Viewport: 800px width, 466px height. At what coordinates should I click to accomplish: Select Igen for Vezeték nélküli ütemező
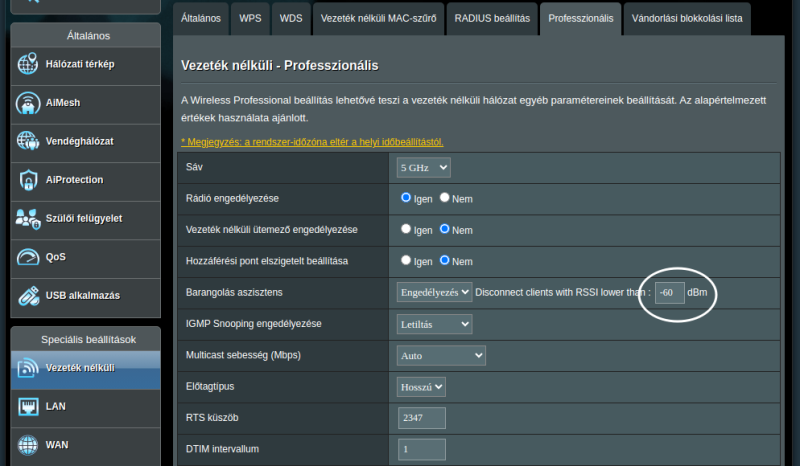[406, 229]
